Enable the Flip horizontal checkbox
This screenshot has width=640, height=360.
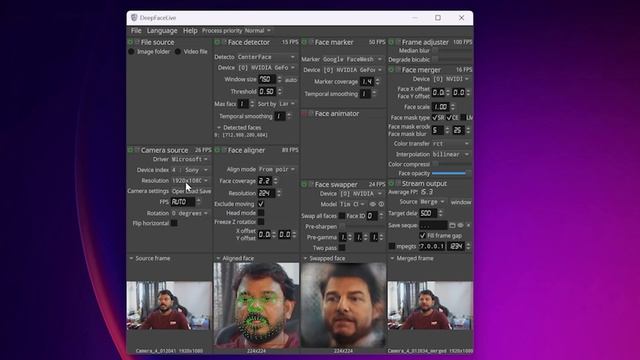pos(174,223)
